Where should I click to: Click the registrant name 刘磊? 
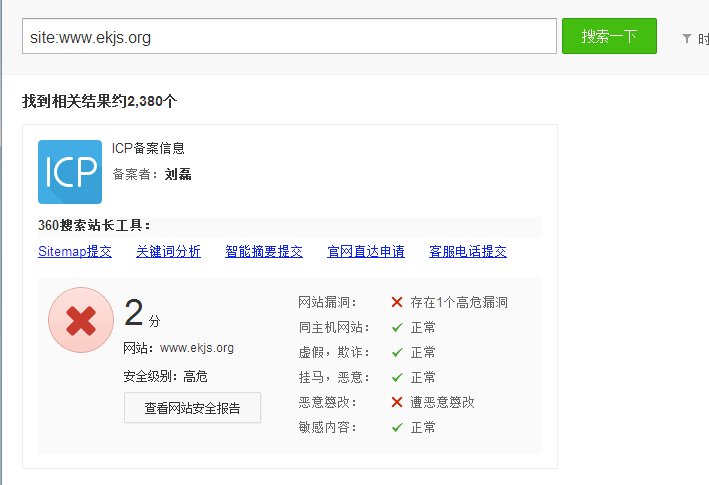tap(178, 174)
